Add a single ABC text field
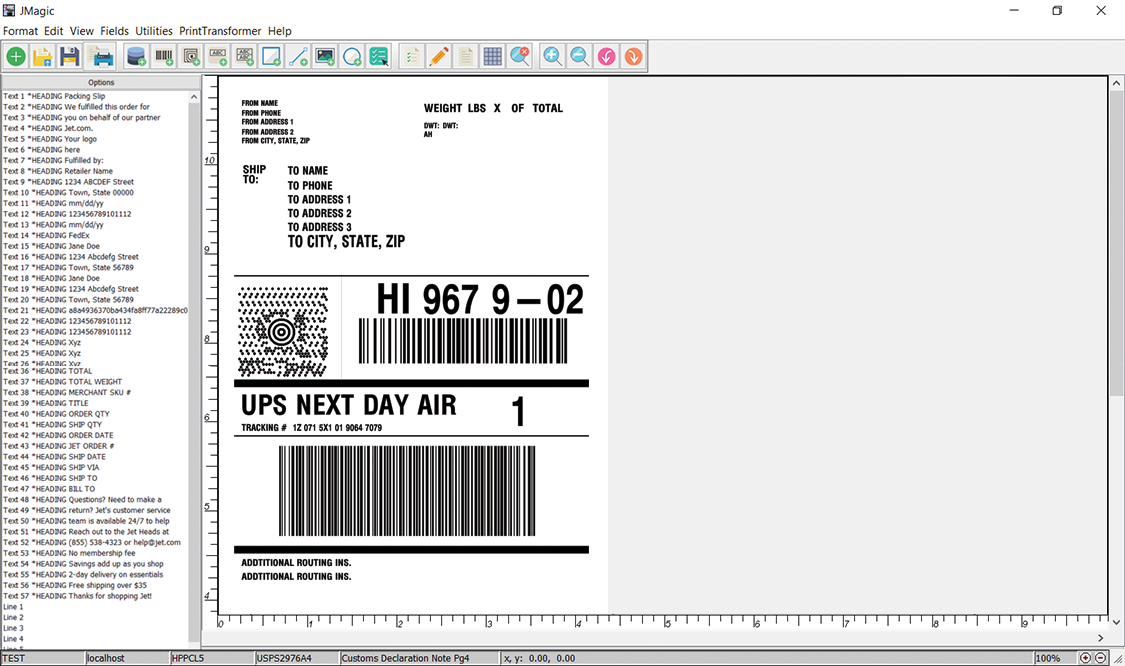 (217, 56)
